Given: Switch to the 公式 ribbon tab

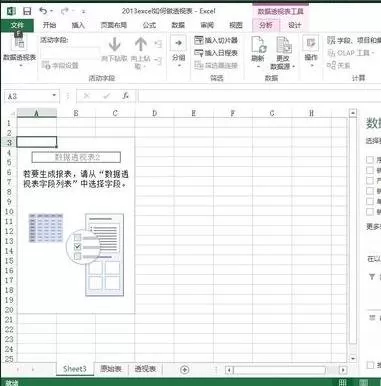Looking at the screenshot, I should tap(149, 25).
